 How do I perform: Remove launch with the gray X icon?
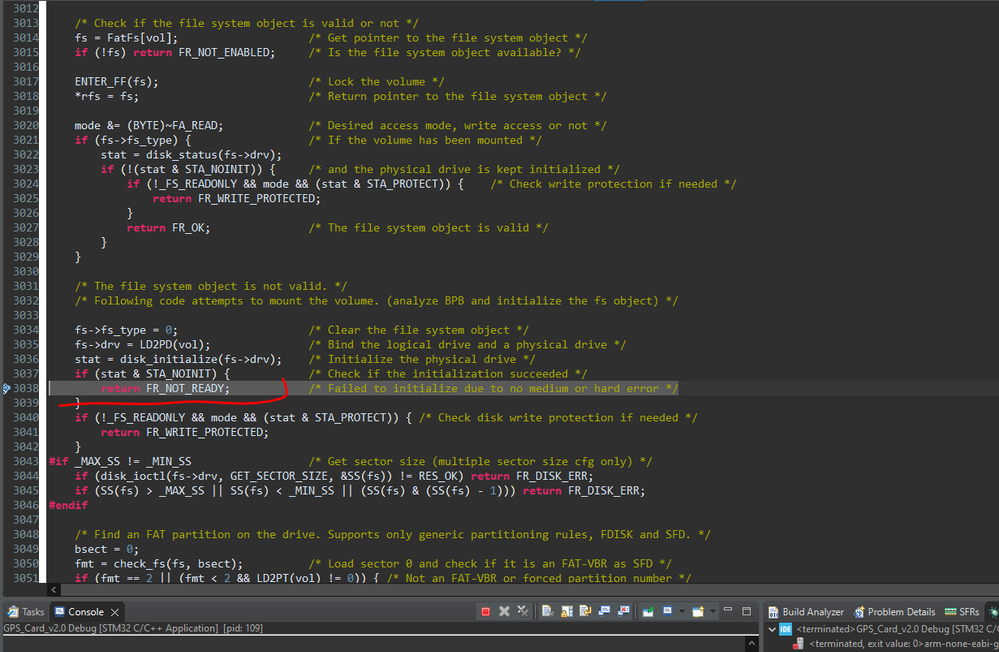click(504, 612)
